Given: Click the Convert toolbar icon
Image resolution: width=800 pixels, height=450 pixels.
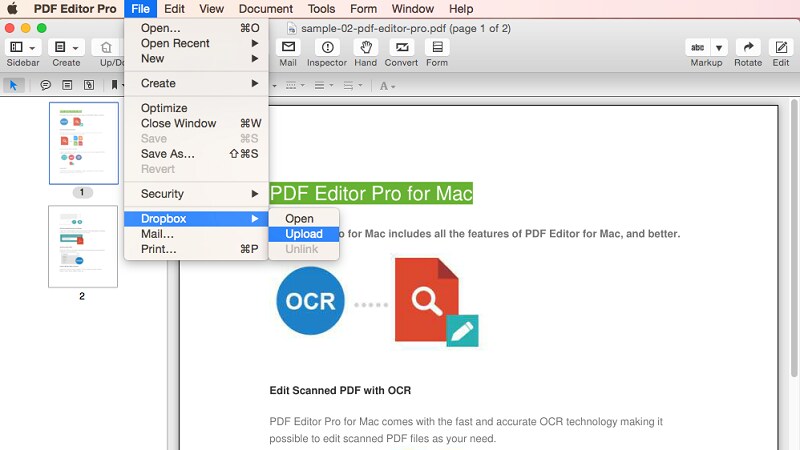Looking at the screenshot, I should 402,47.
